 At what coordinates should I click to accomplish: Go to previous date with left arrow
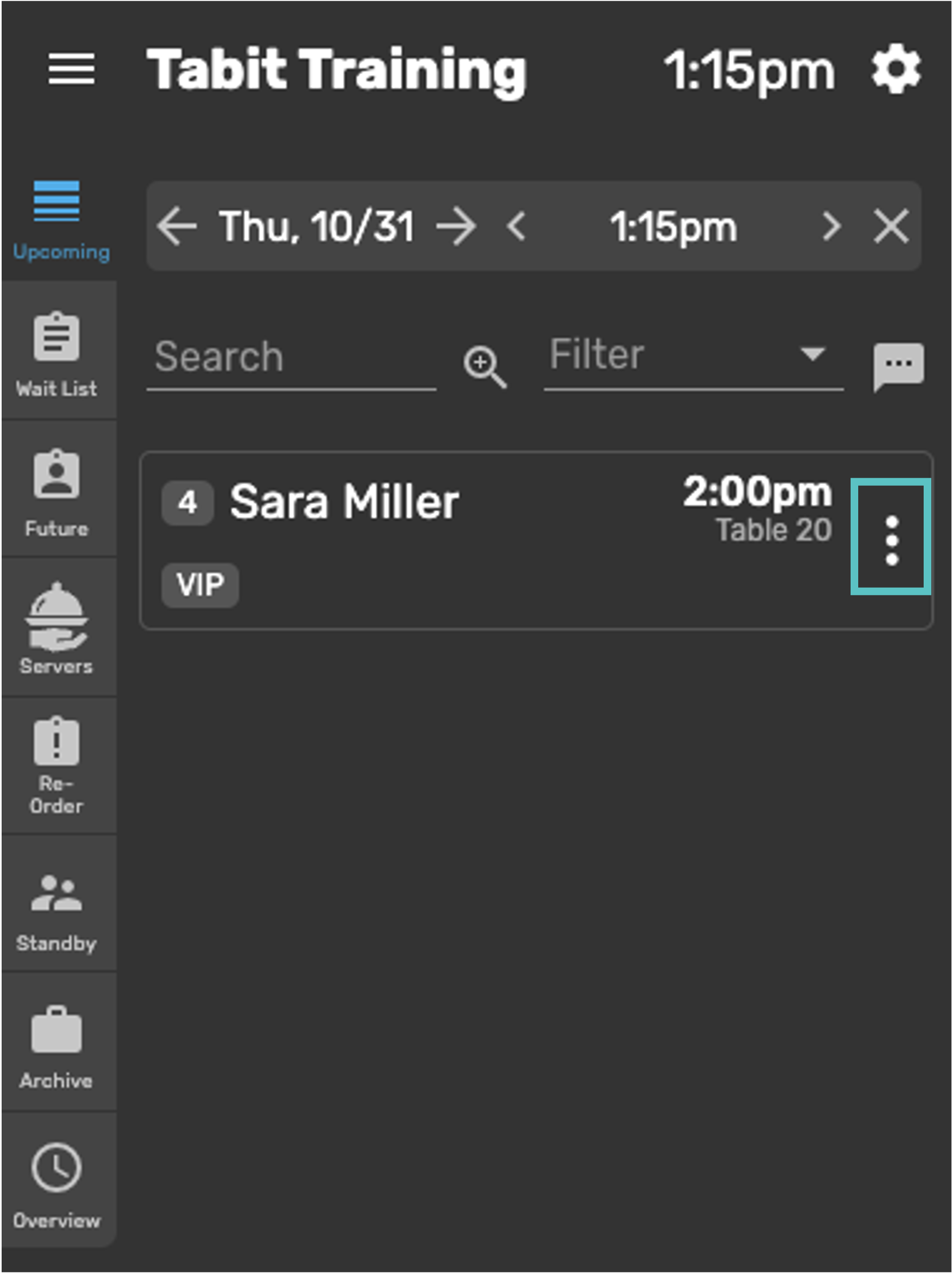177,226
